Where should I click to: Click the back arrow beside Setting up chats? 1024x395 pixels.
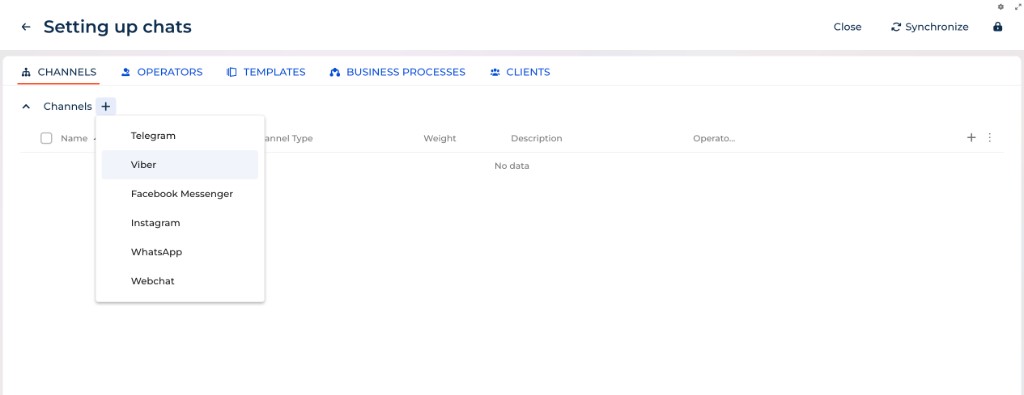pyautogui.click(x=26, y=27)
